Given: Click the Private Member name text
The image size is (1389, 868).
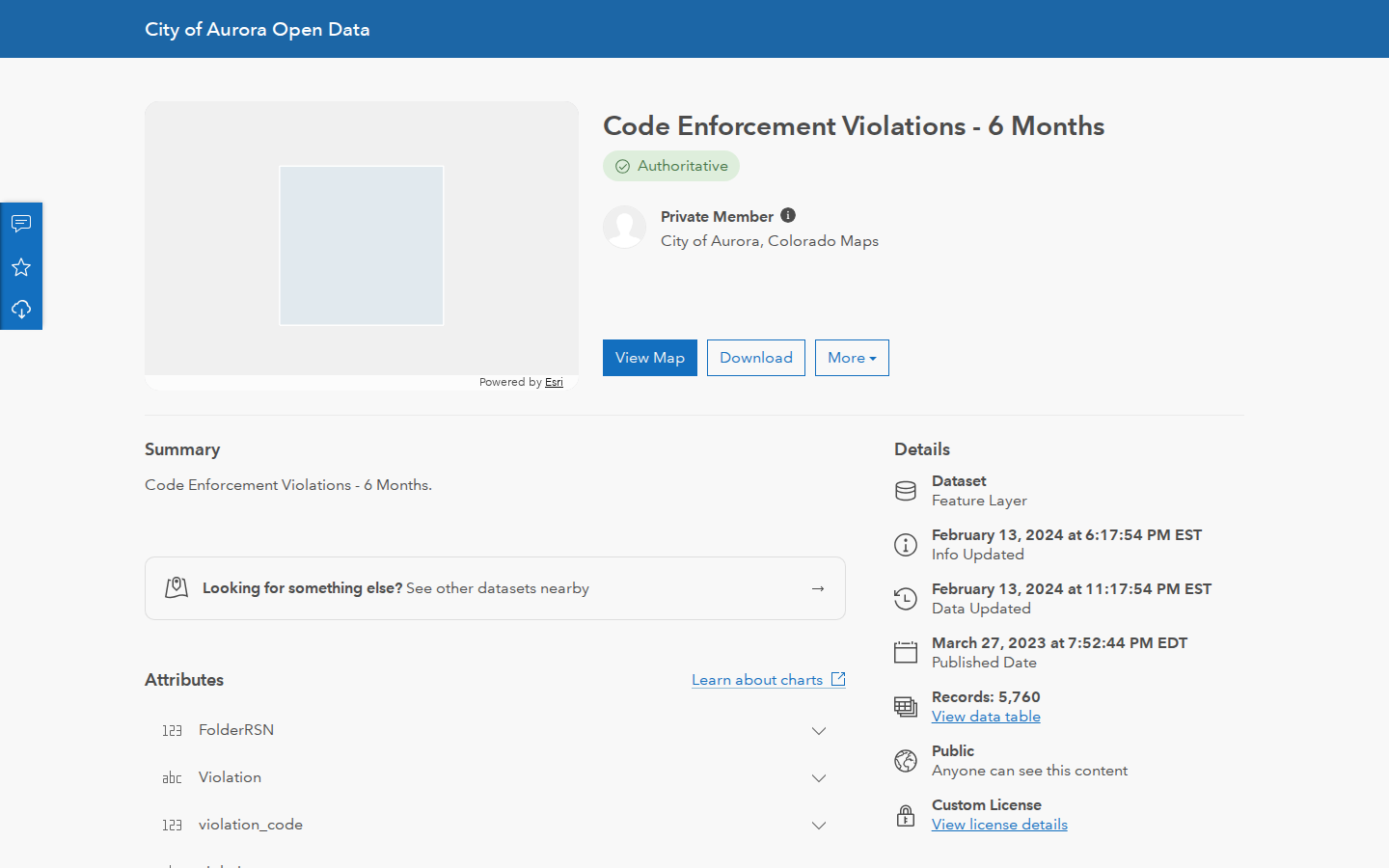Looking at the screenshot, I should coord(717,216).
